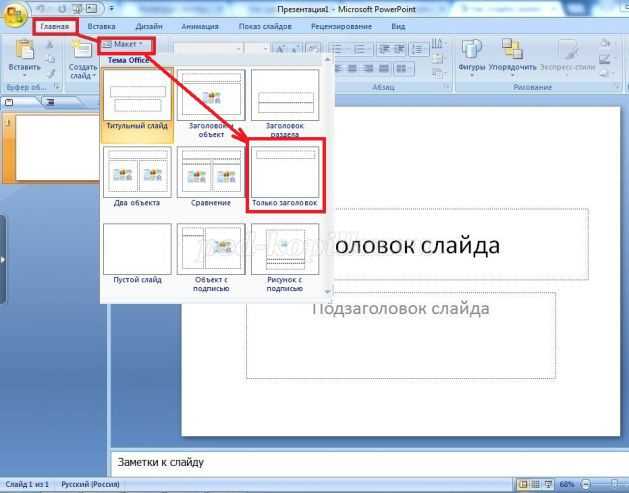Expand the Вставить paste dropdown arrow
Viewport: 629px width, 493px height.
[24, 75]
